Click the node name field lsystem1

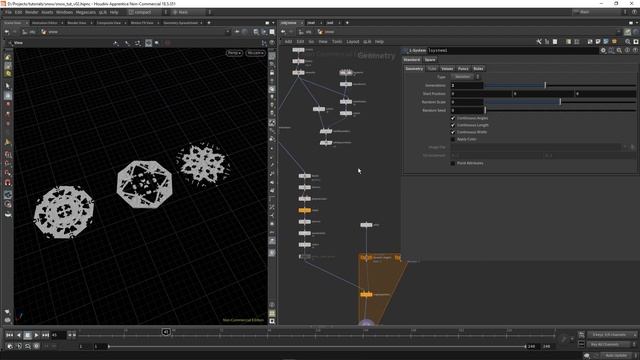pos(513,51)
